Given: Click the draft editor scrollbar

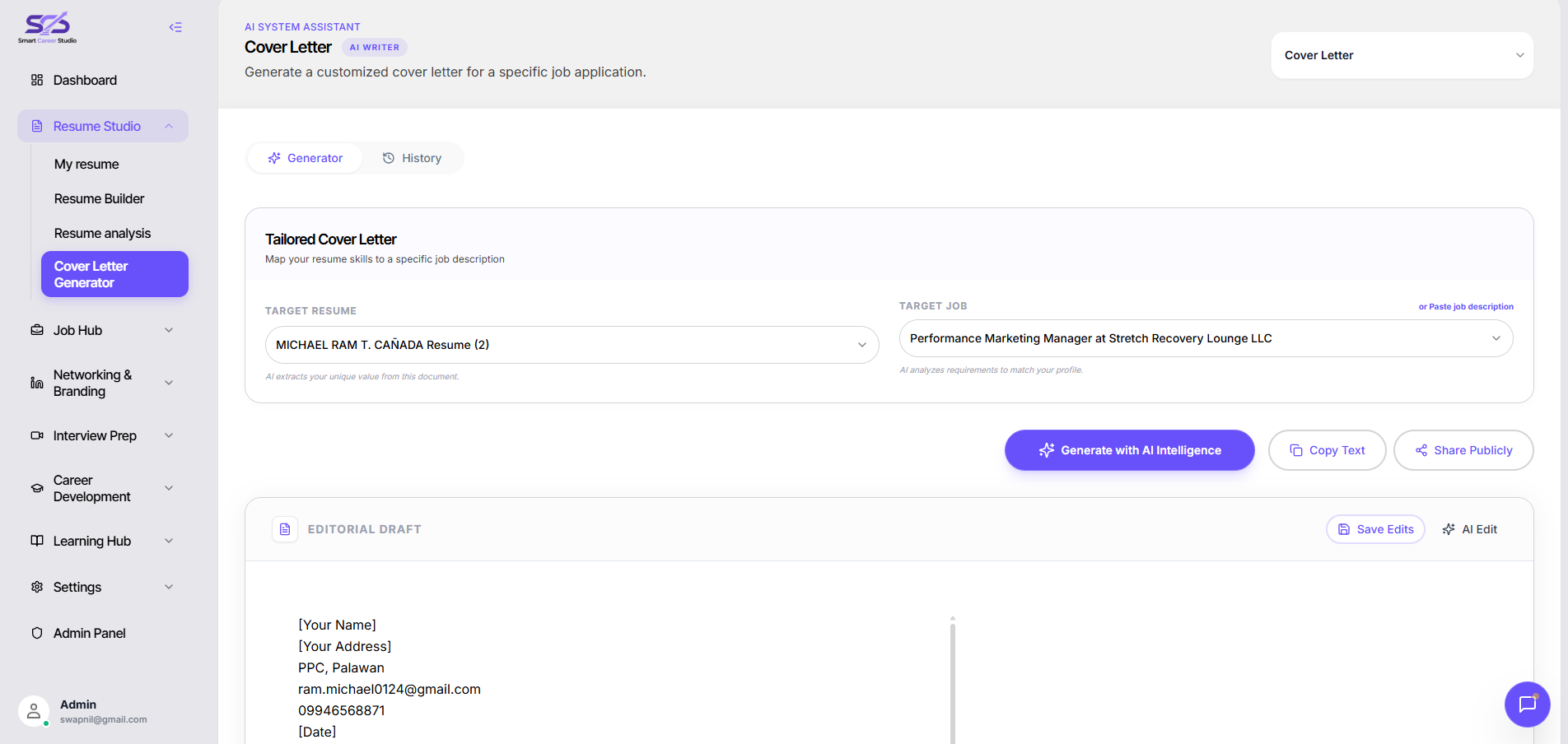Looking at the screenshot, I should (953, 681).
